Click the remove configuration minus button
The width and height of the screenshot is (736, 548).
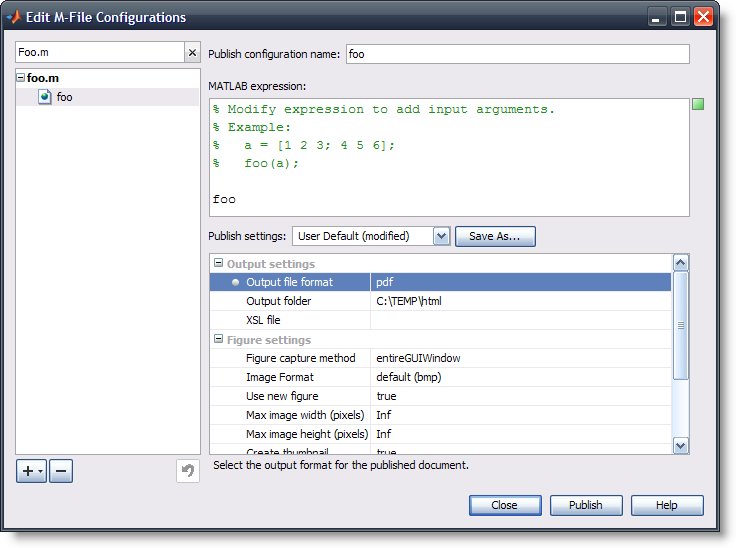click(x=61, y=472)
